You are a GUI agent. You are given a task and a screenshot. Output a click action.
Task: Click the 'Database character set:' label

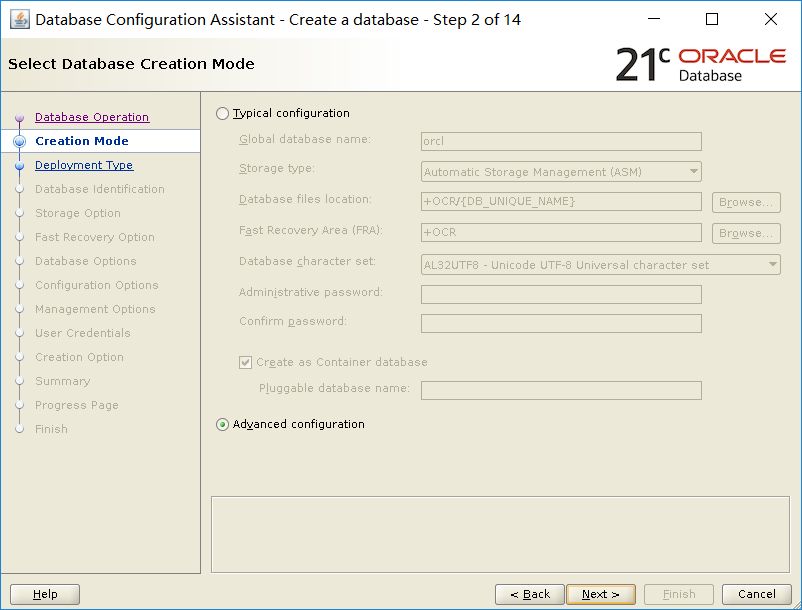click(x=307, y=261)
